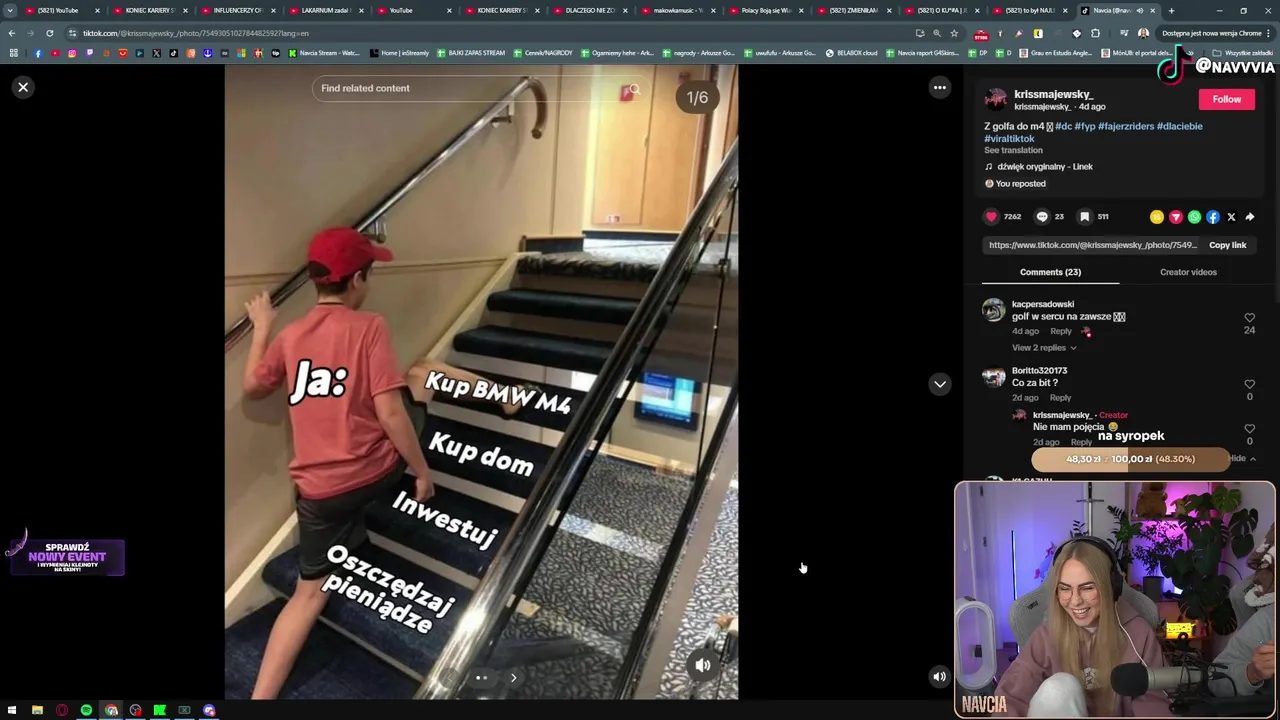Share via the red send-to-friends icon
Viewport: 1280px width, 720px height.
coord(1176,217)
